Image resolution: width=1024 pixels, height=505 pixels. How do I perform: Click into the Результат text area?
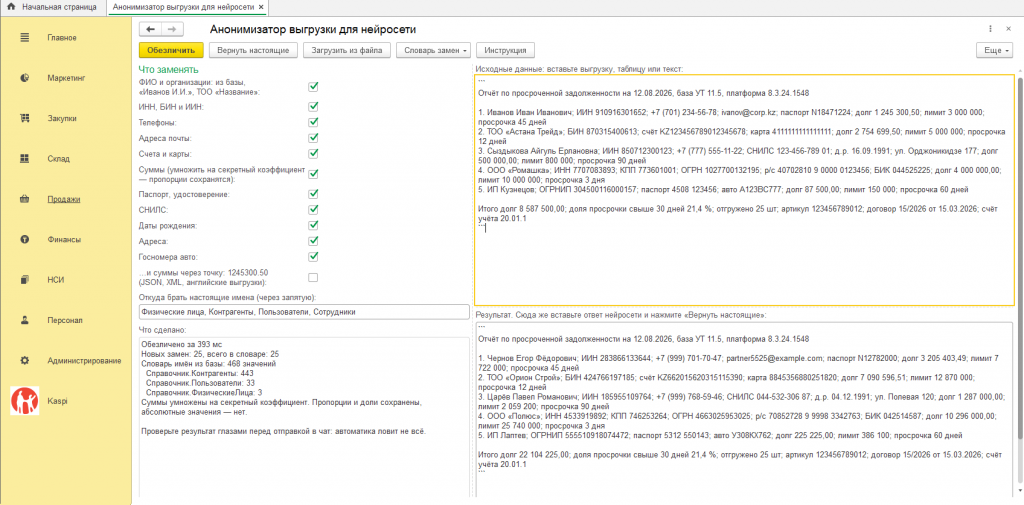[x=744, y=408]
